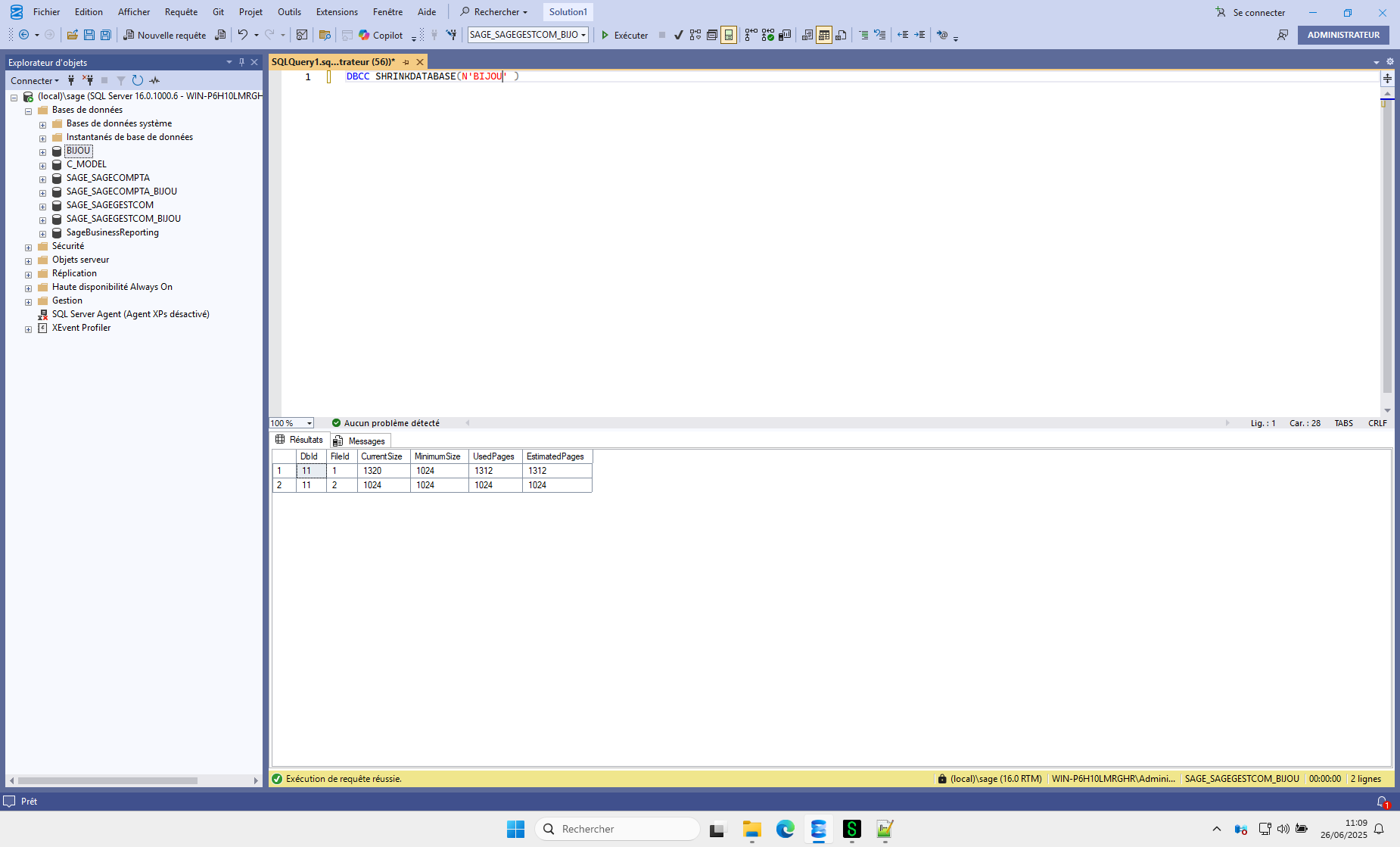Open the Extensions menu
Image resolution: width=1400 pixels, height=847 pixels.
coord(337,11)
